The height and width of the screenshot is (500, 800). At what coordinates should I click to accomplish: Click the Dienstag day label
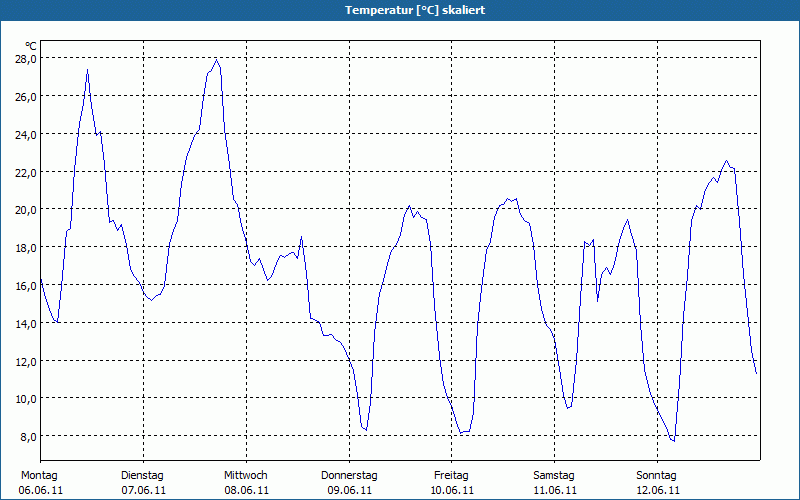coord(142,476)
